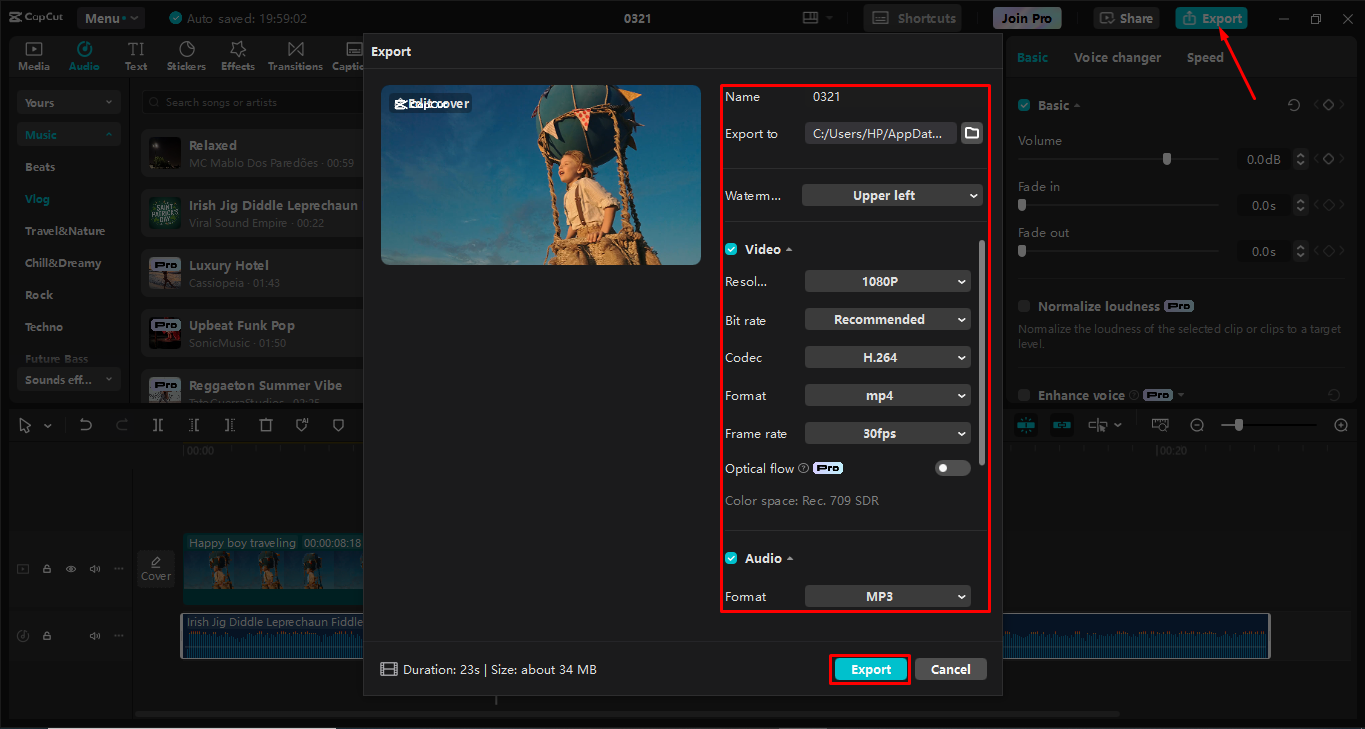Open the Watermark position dropdown showing Upper left

click(891, 195)
